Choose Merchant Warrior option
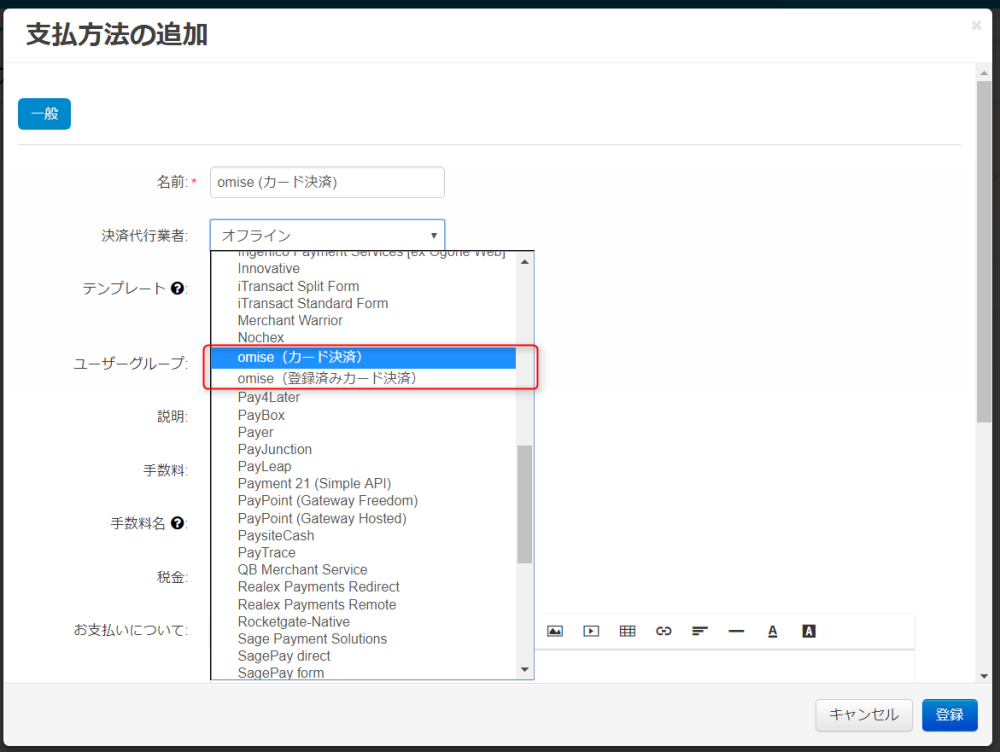The image size is (1000, 752). (x=364, y=320)
